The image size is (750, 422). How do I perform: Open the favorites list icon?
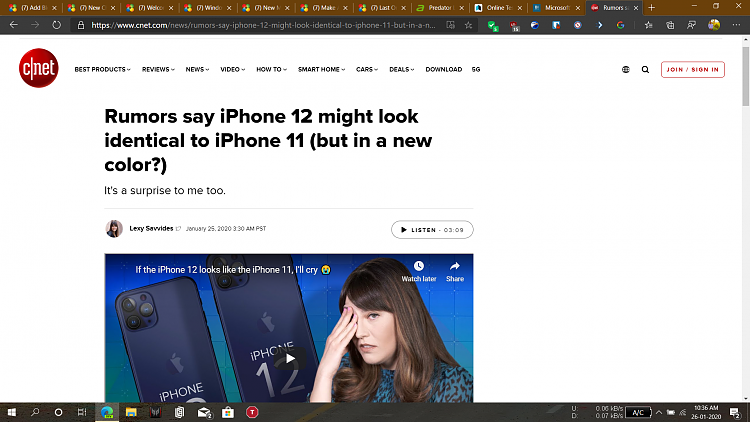pyautogui.click(x=648, y=25)
